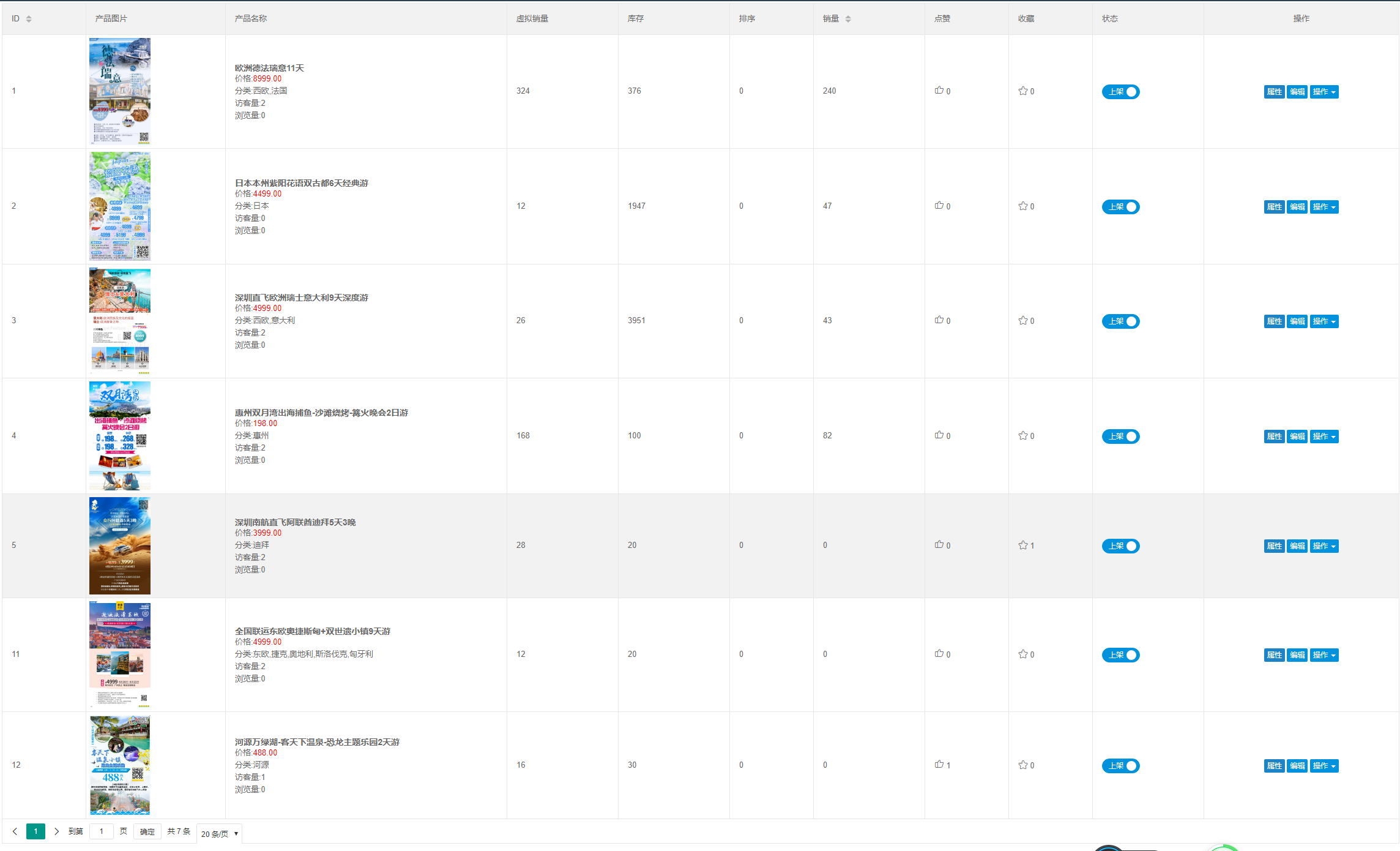Toggle 上架 status for 欧洲德法瑞意11天

(1120, 92)
